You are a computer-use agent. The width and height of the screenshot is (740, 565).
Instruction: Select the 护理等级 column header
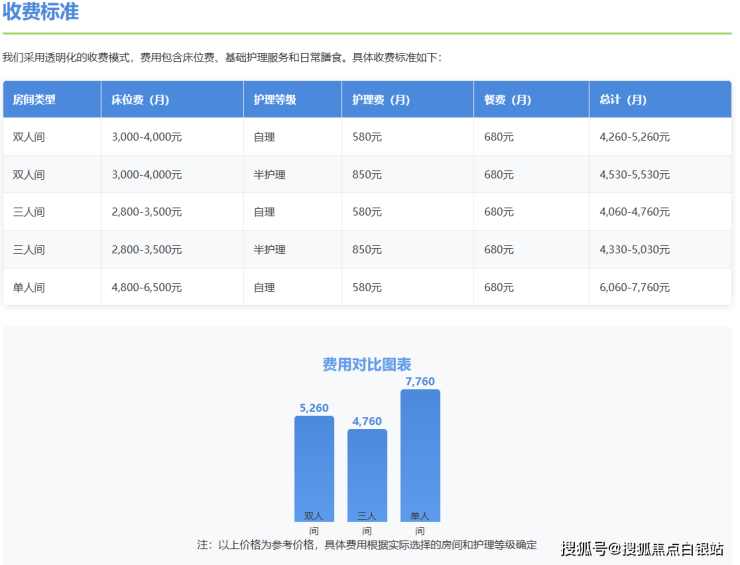point(275,100)
